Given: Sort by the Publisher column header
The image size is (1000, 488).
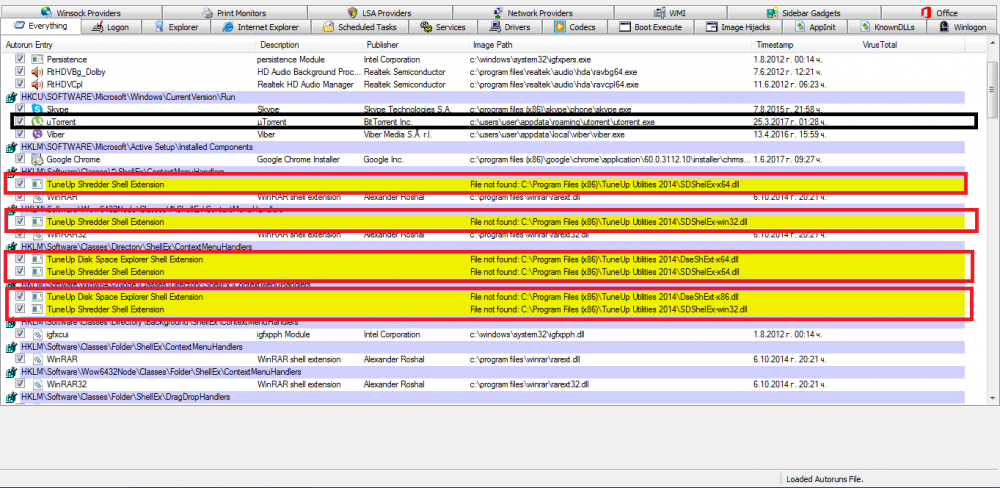Looking at the screenshot, I should (415, 45).
